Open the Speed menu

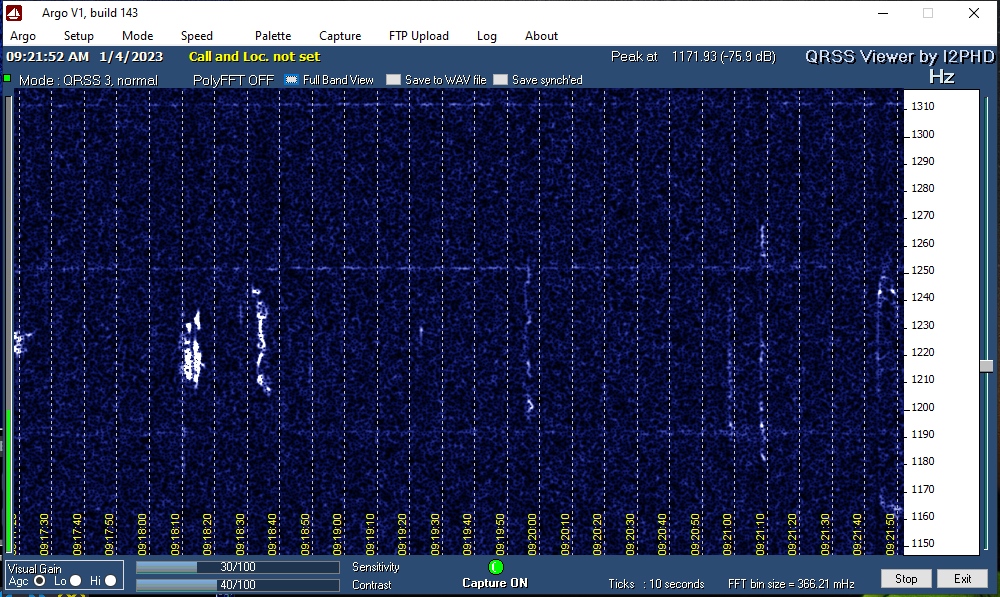pos(196,36)
